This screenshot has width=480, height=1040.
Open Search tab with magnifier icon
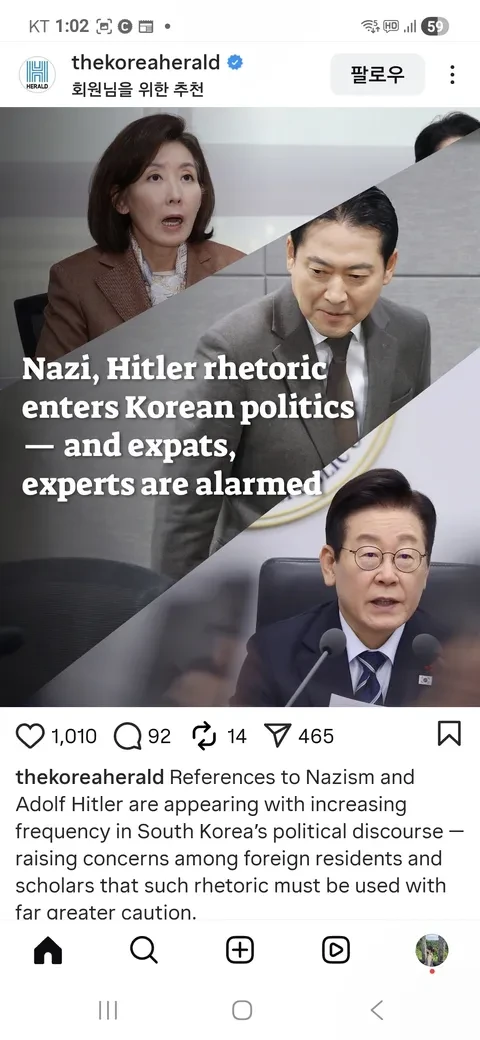[144, 950]
